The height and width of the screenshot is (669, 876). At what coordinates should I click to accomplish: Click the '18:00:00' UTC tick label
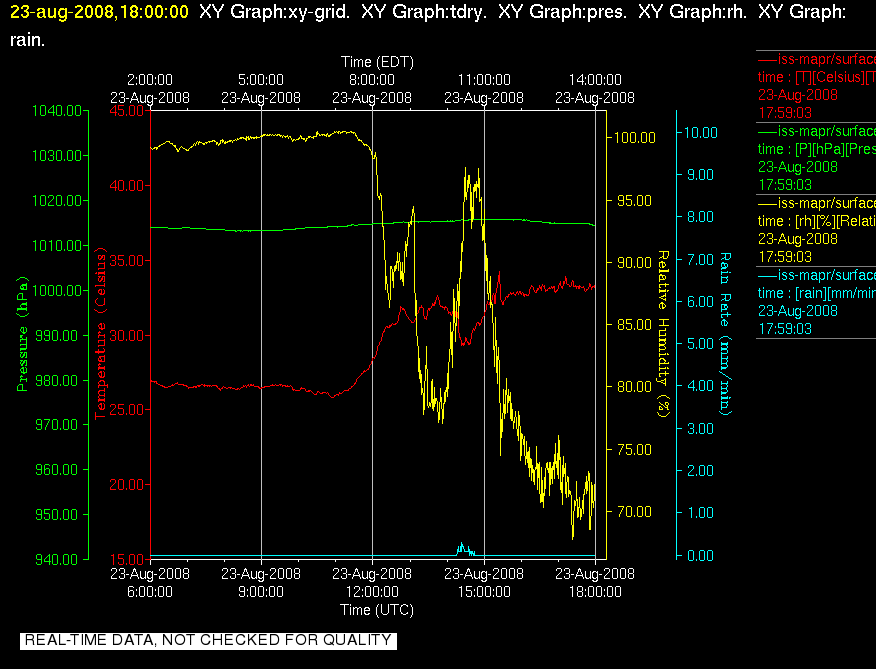(595, 592)
